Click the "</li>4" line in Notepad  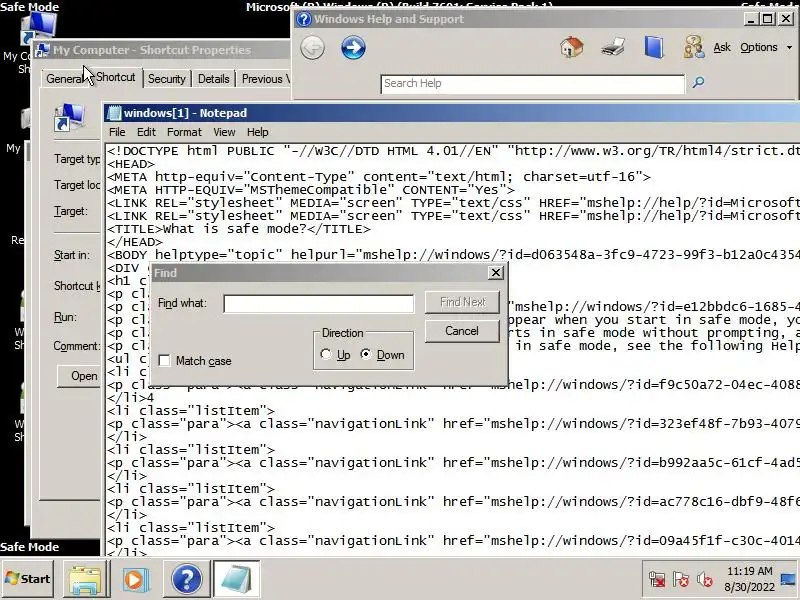pyautogui.click(x=130, y=397)
